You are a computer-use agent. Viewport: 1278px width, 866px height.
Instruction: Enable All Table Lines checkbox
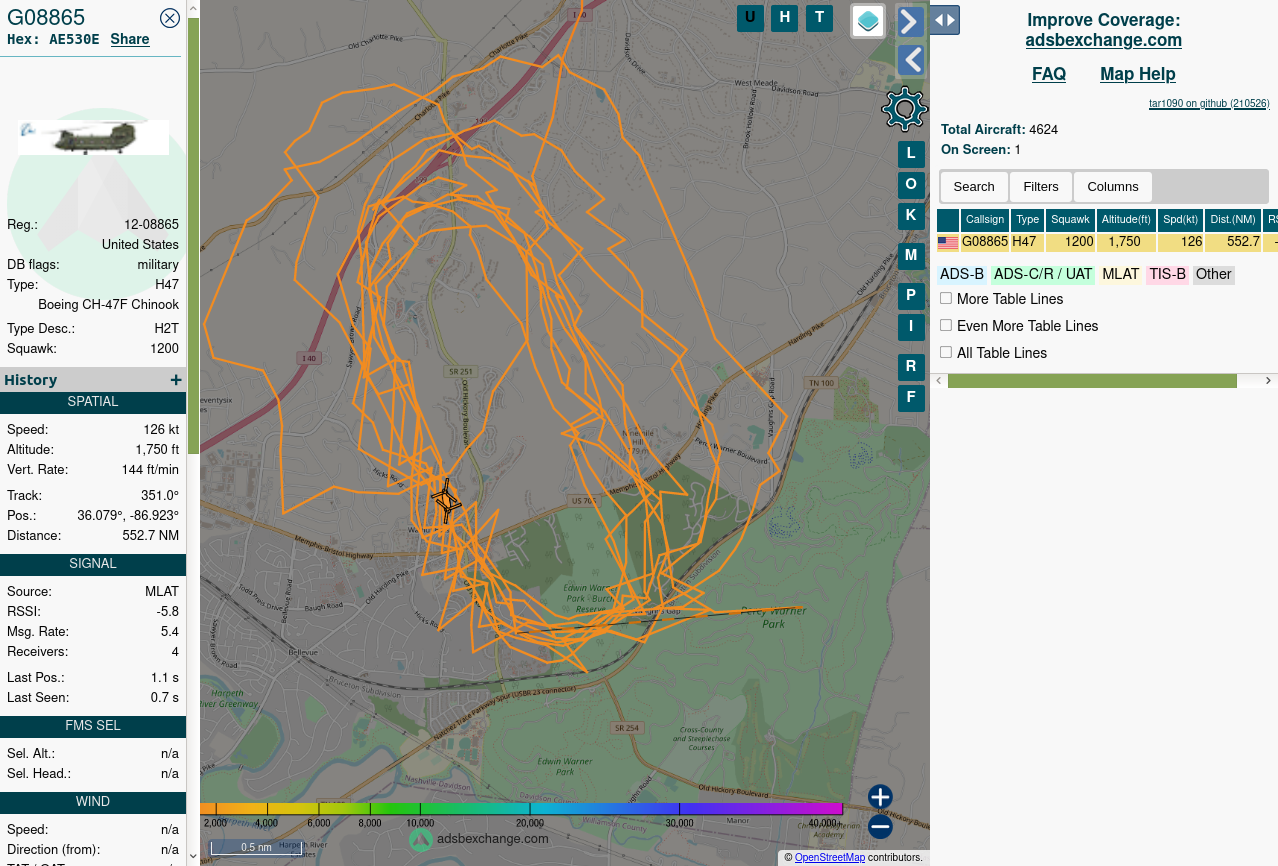click(x=946, y=352)
